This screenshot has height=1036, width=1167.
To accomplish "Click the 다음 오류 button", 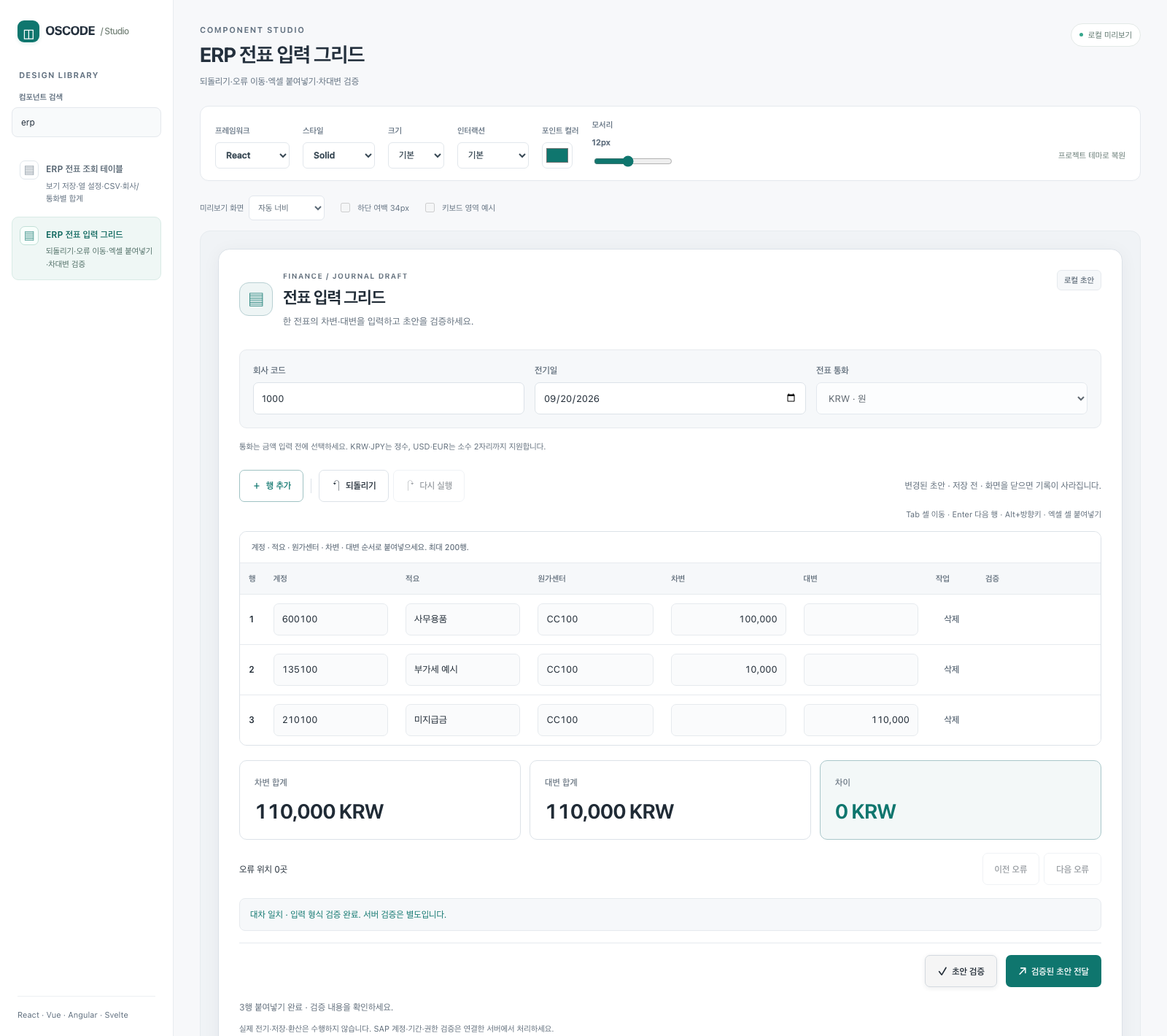I will pos(1072,869).
